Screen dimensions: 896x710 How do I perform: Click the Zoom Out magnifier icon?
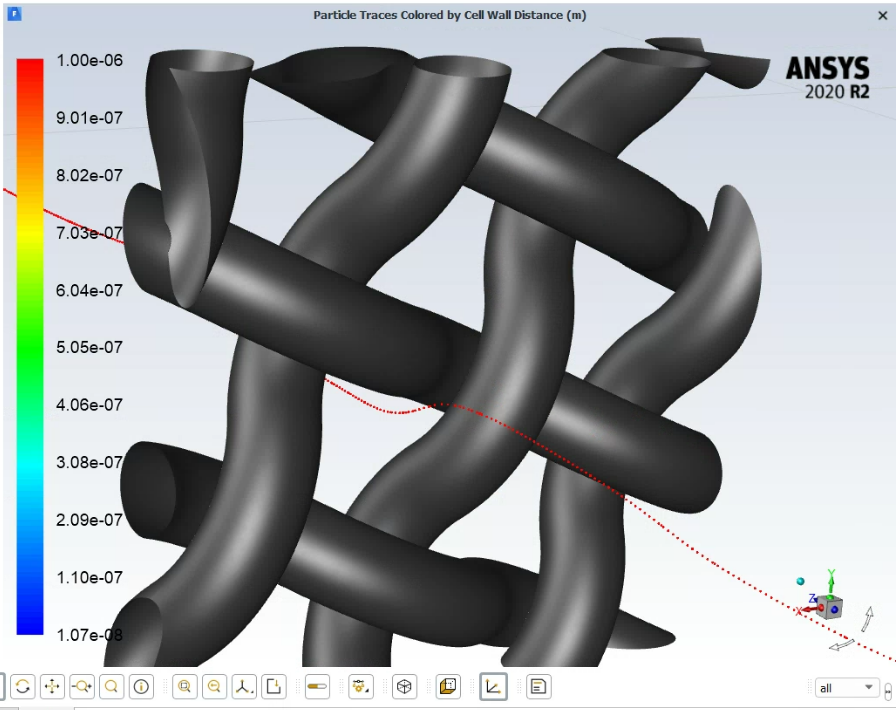[x=214, y=686]
